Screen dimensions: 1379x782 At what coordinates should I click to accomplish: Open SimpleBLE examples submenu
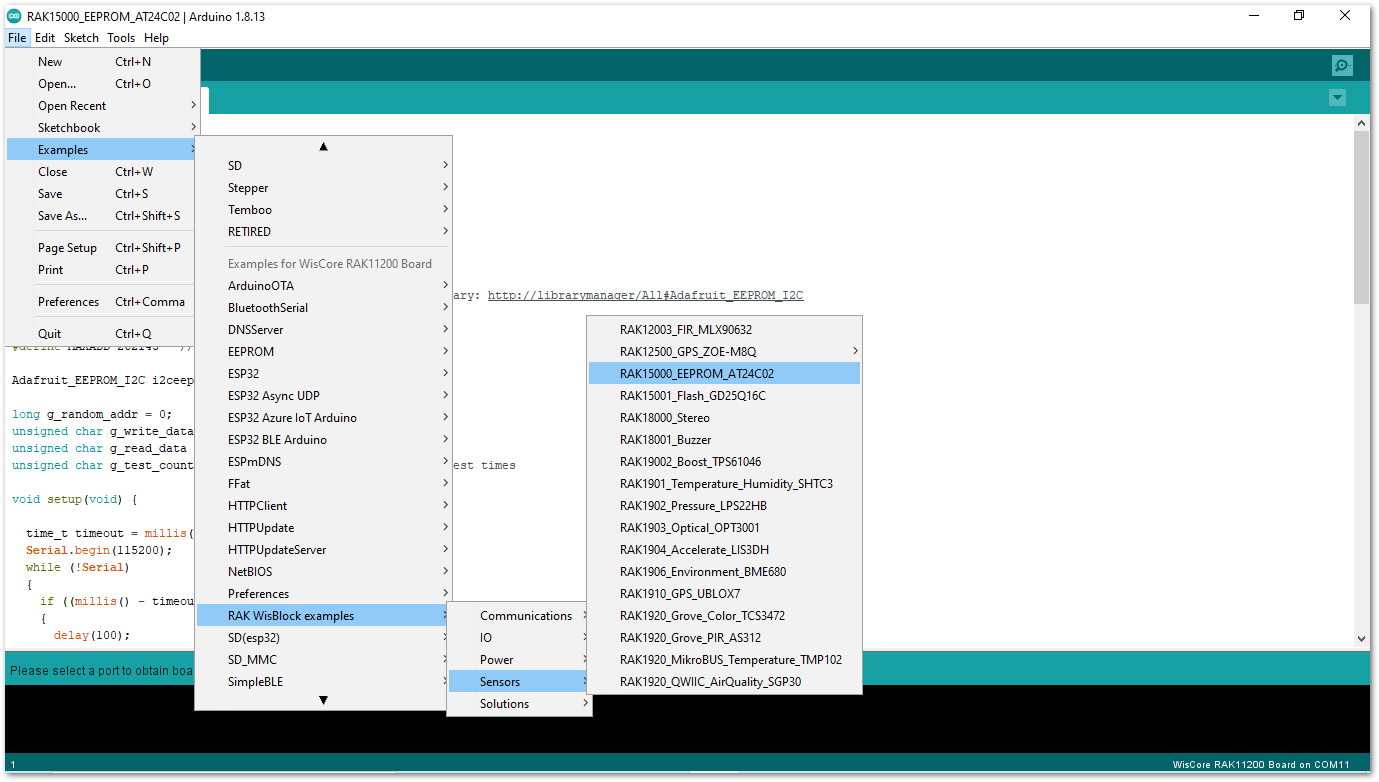pos(324,682)
